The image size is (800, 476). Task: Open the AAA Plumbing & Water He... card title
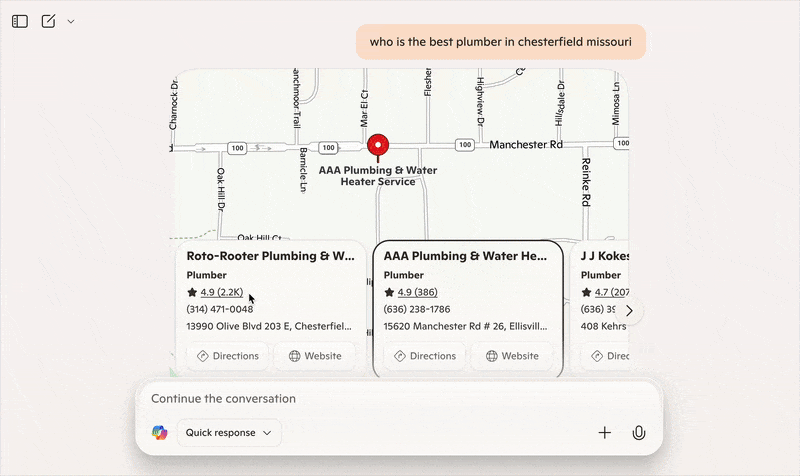coord(465,256)
